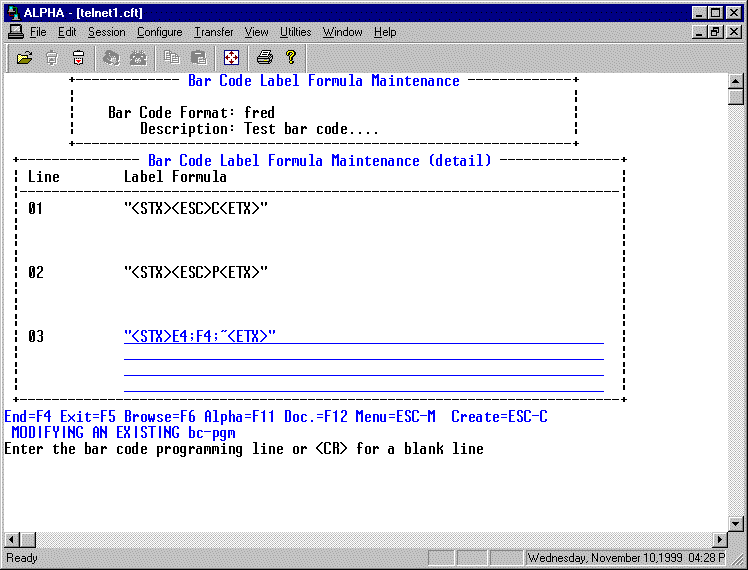This screenshot has width=748, height=570.
Task: Click the status bar date and time
Action: (626, 558)
